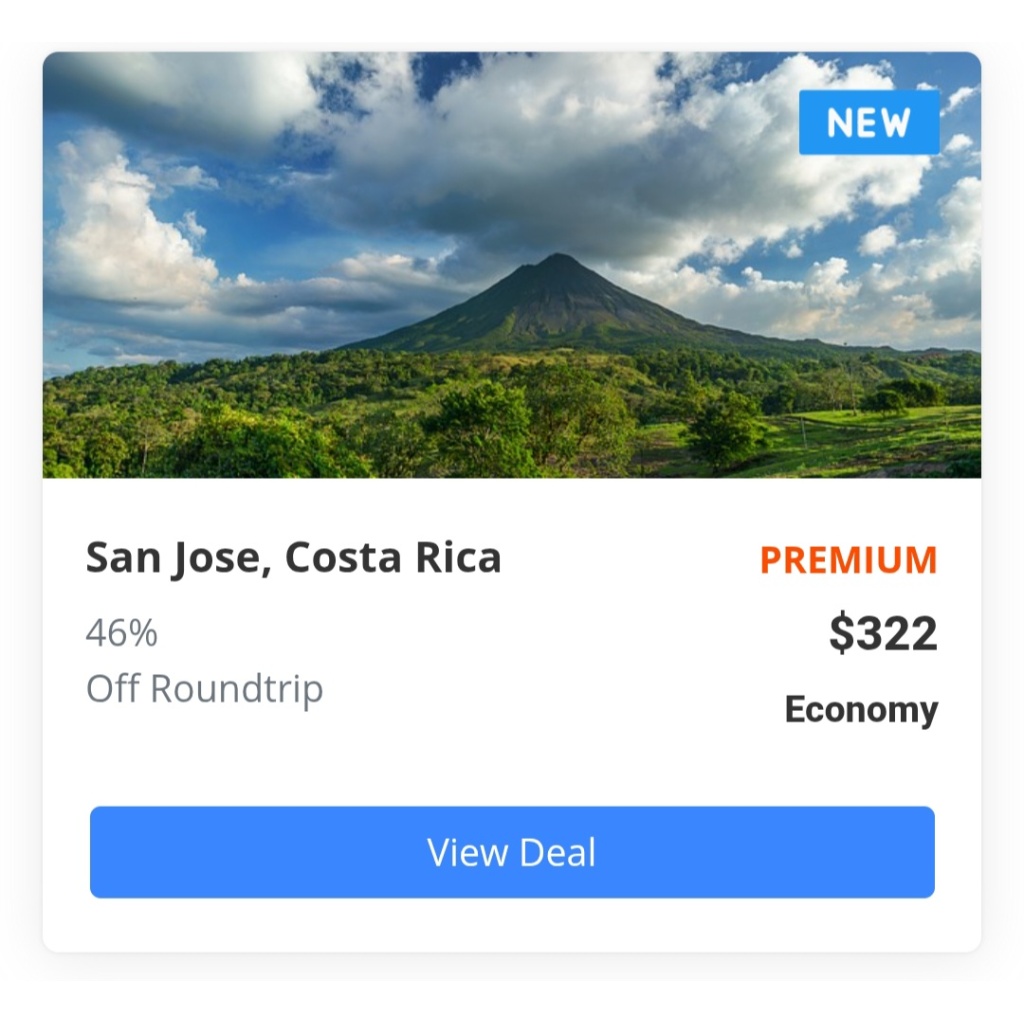
Task: Open the Costa Rica volcano photo
Action: (512, 264)
